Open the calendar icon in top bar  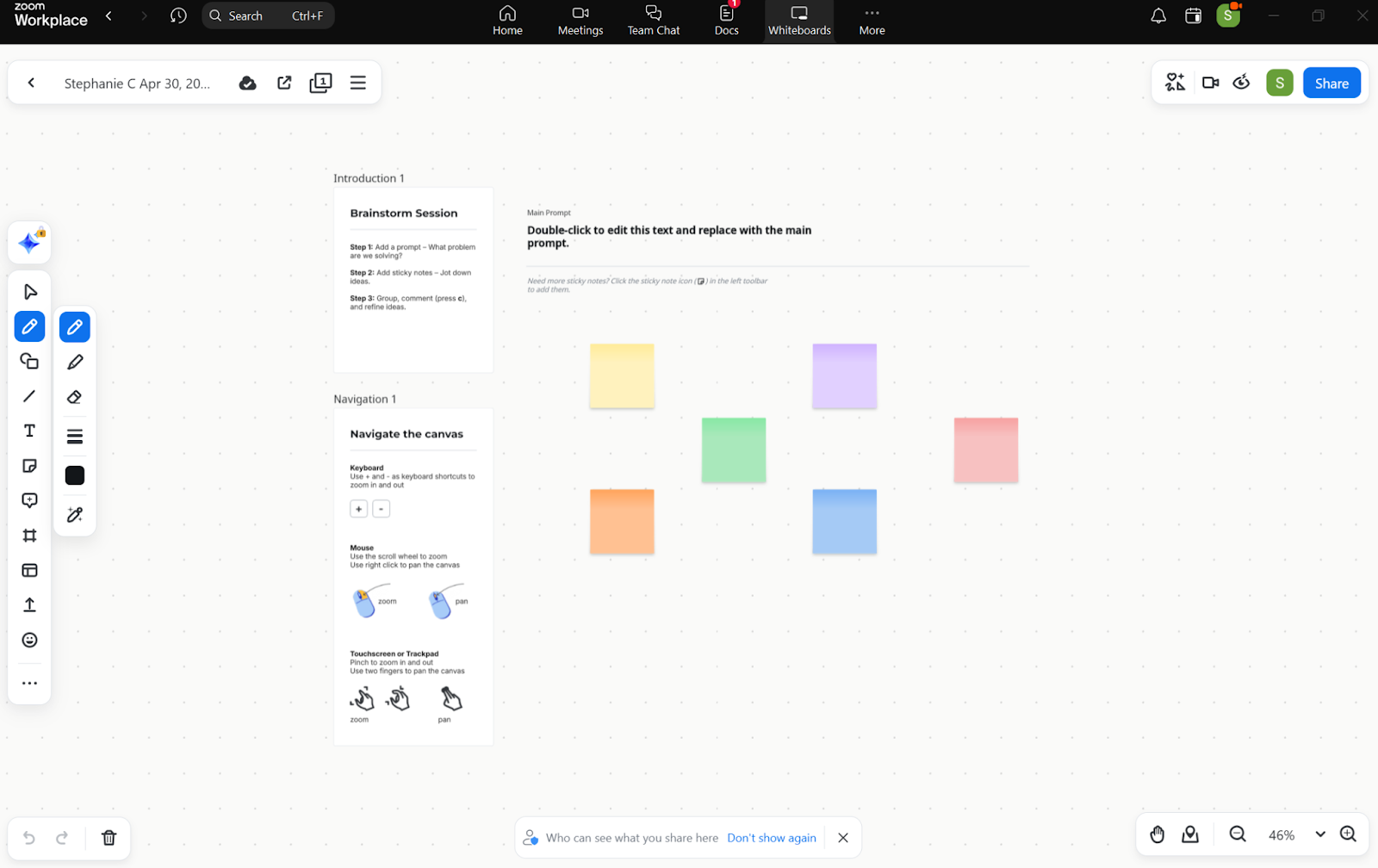point(1193,15)
